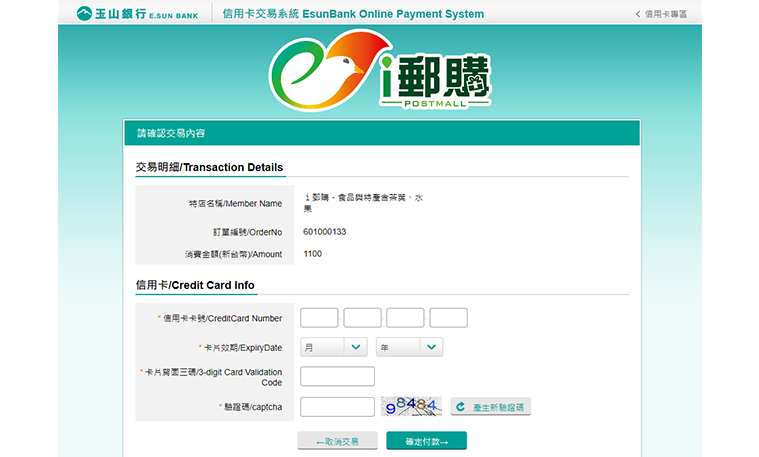Click the captcha input field

click(337, 407)
